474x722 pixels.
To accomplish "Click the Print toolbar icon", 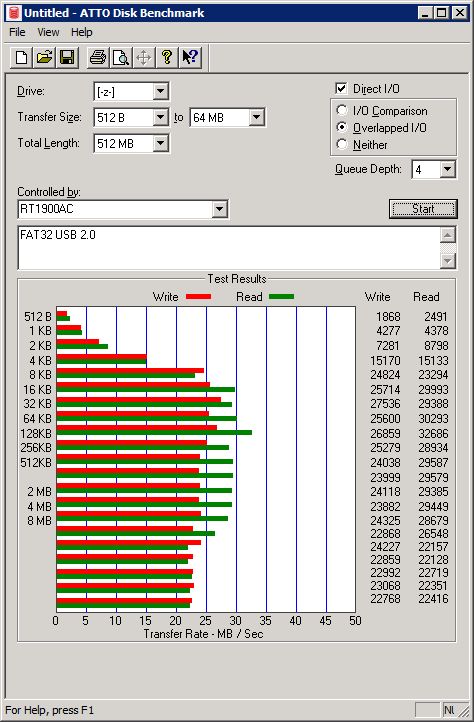I will tap(98, 58).
